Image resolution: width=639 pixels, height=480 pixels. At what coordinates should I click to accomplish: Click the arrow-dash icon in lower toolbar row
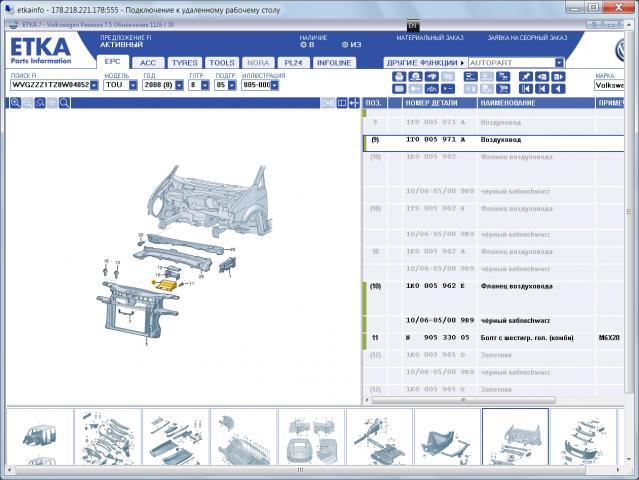click(448, 89)
